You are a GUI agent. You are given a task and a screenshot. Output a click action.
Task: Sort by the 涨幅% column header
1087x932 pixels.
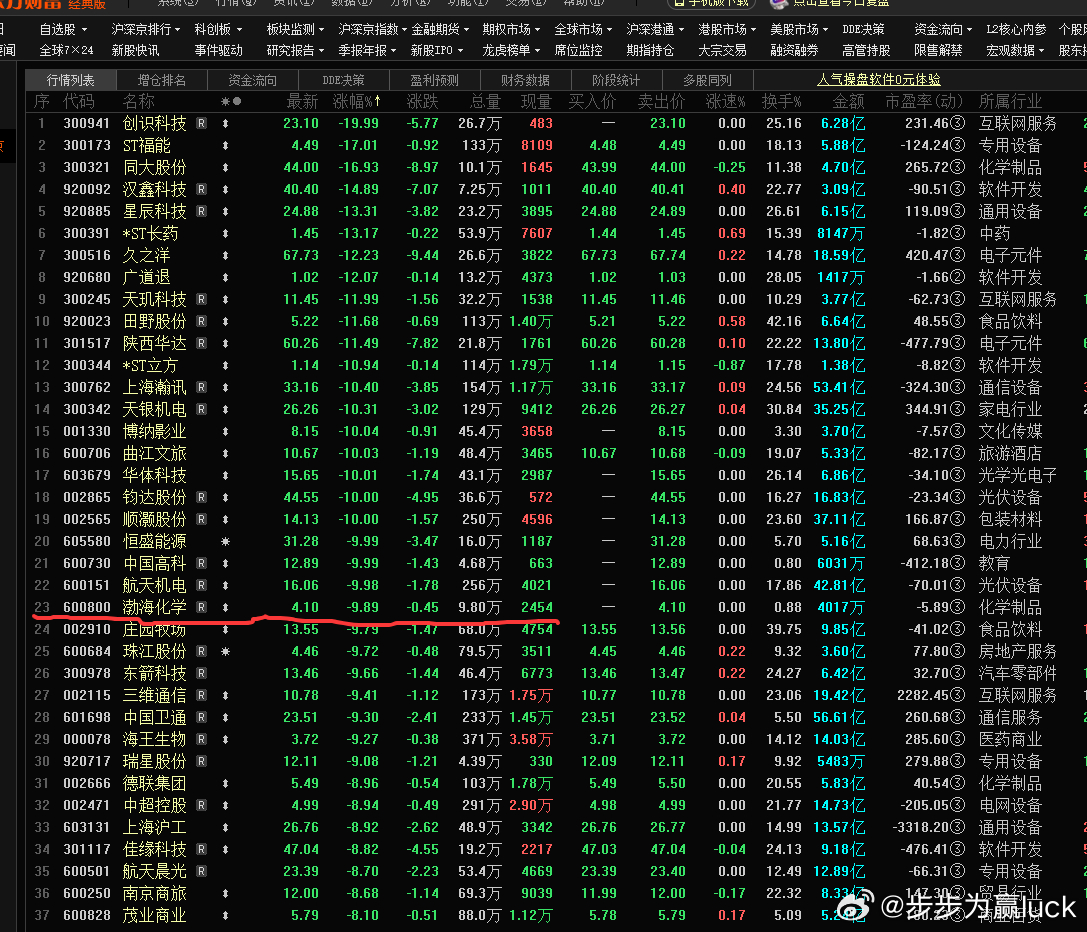356,101
